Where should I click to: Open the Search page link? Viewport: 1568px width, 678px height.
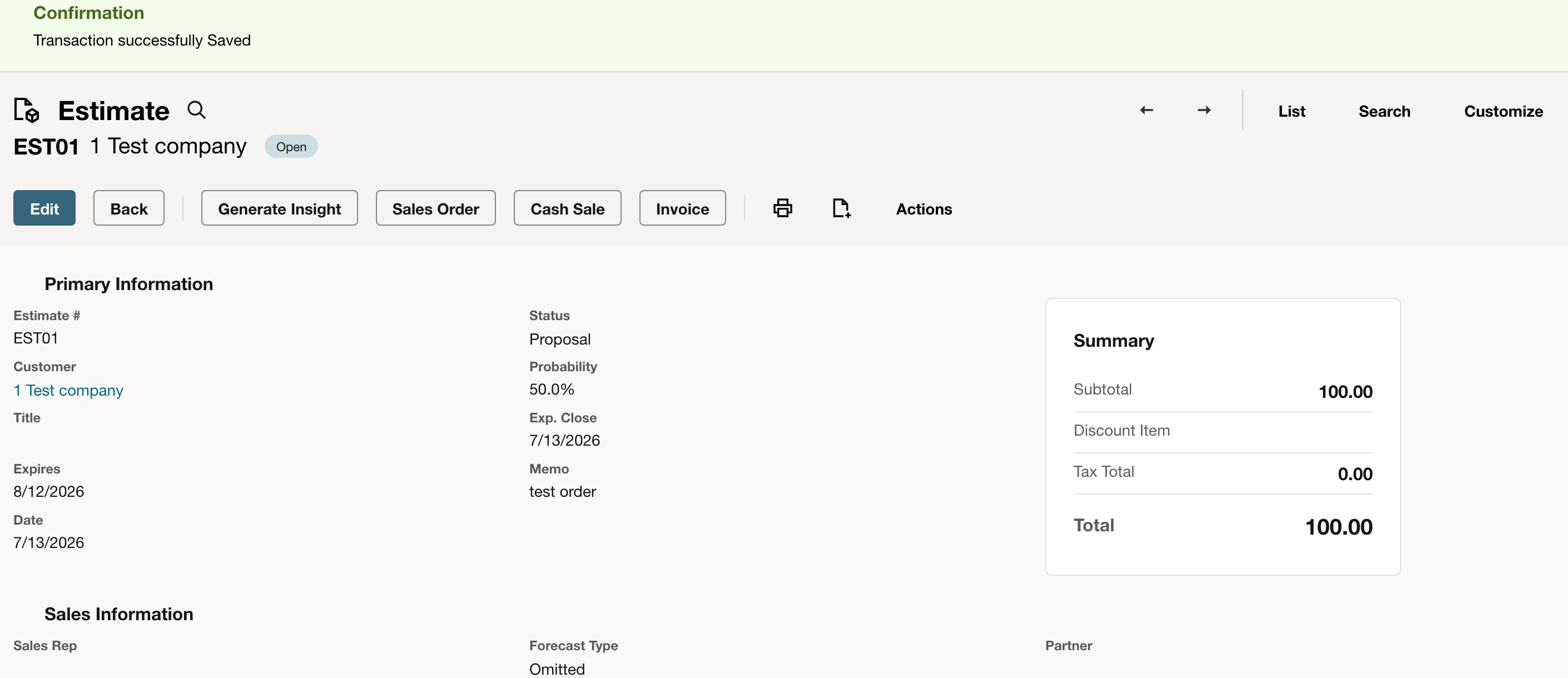point(1383,111)
